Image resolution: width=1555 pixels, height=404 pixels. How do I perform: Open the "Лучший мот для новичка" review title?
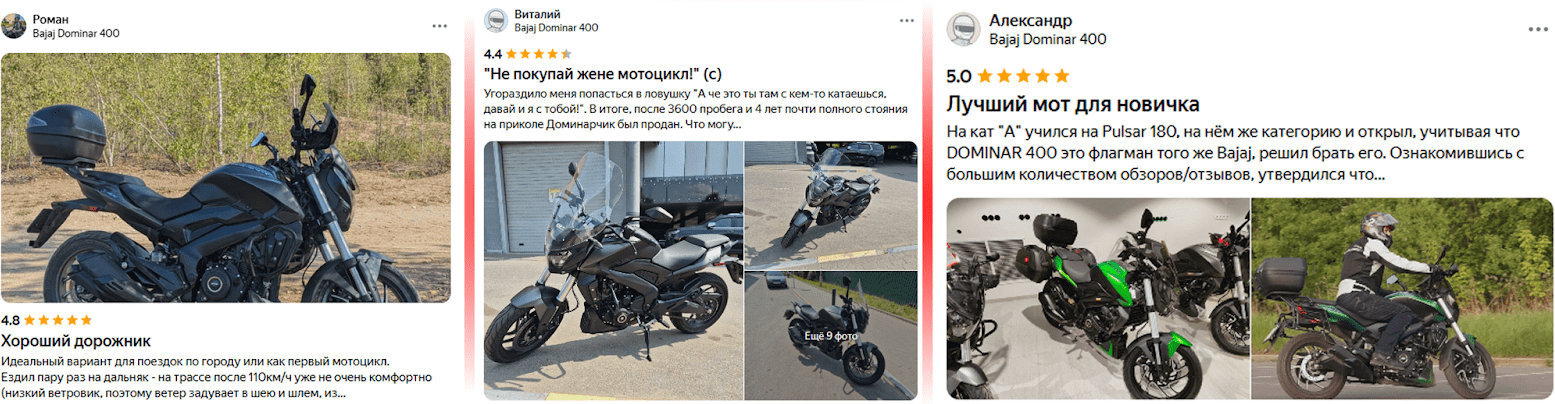[1073, 104]
